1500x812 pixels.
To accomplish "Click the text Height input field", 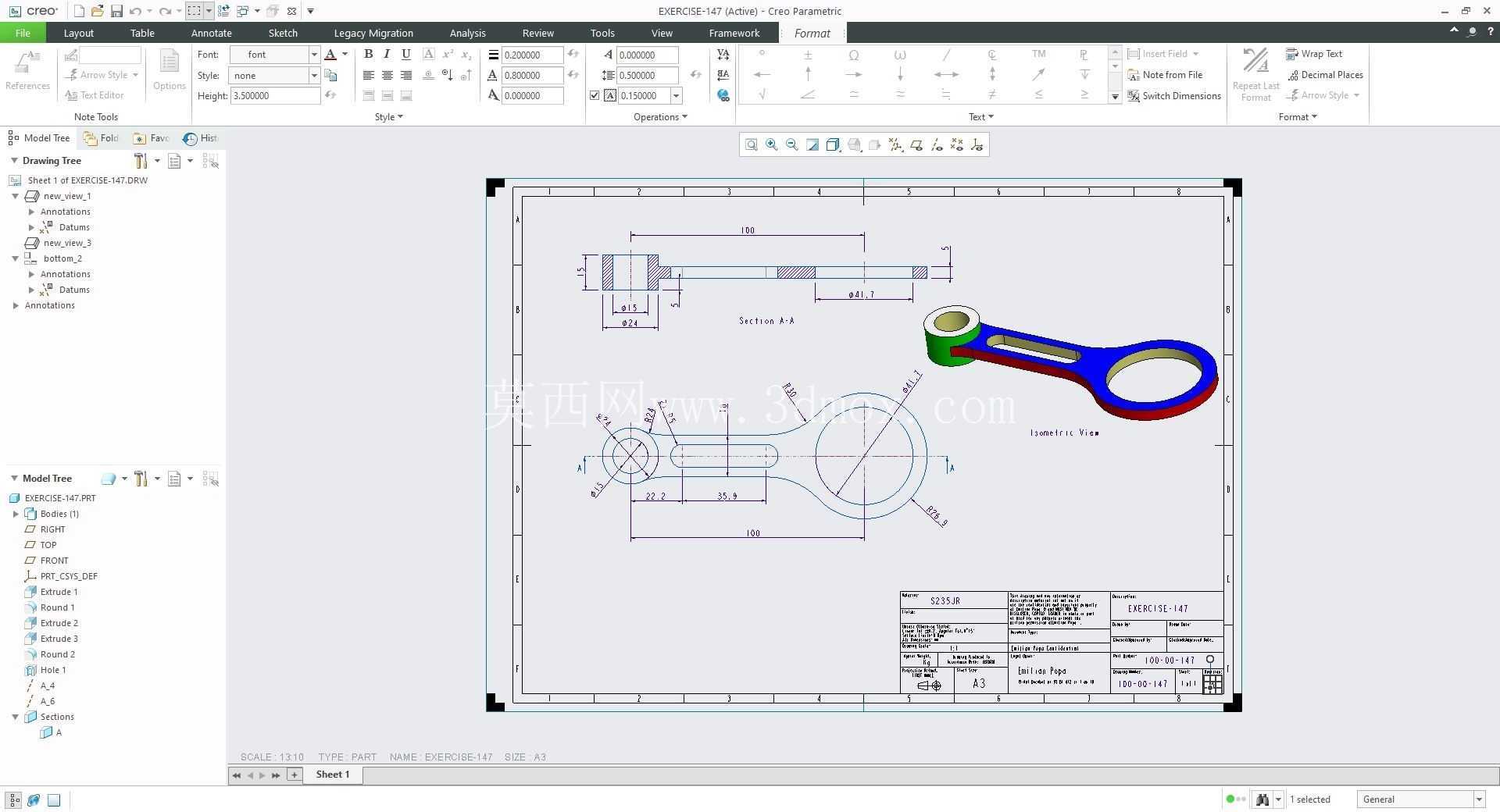I will 275,95.
